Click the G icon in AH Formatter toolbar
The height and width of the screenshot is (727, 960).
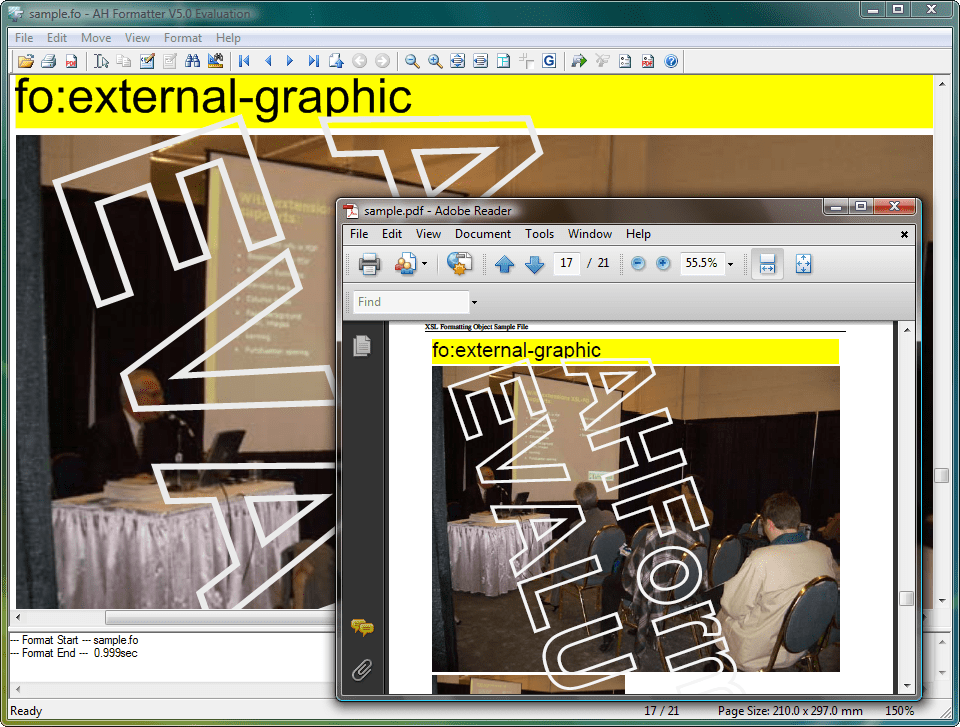tap(549, 61)
